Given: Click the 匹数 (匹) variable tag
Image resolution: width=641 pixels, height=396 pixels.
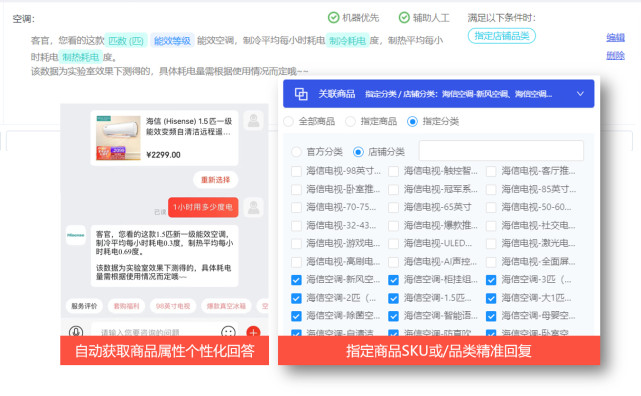Looking at the screenshot, I should point(126,41).
